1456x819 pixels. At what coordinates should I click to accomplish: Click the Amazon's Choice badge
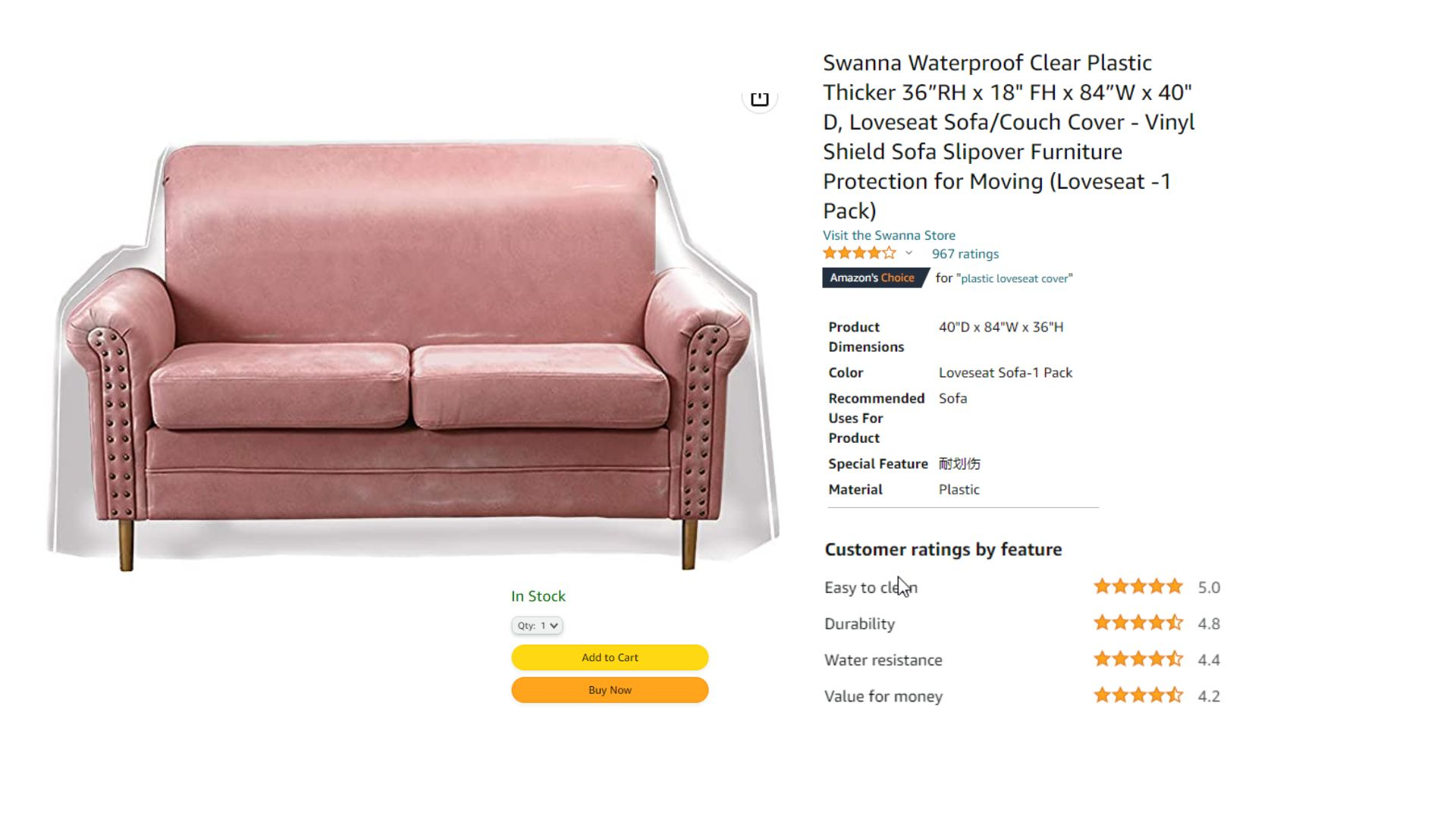click(876, 278)
